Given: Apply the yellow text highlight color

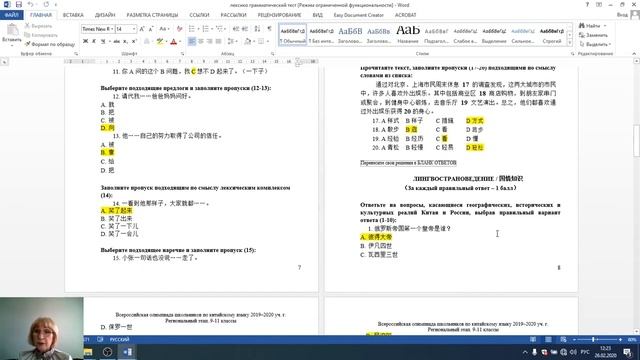Looking at the screenshot, I should (160, 41).
